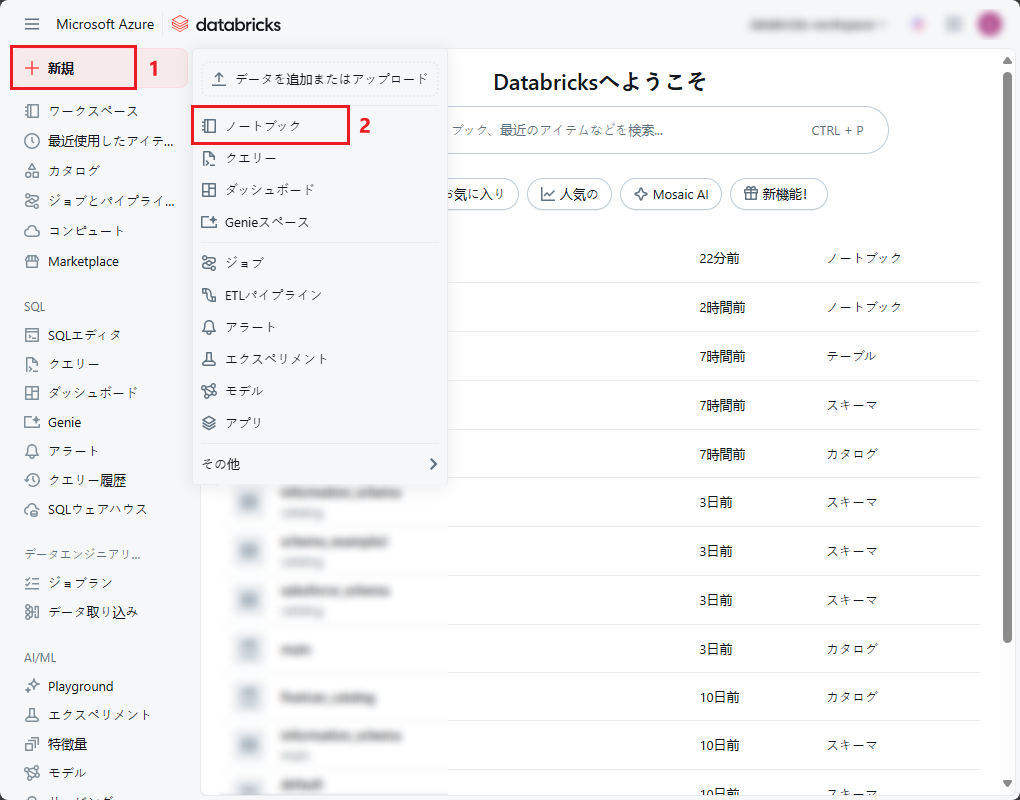Open カタログ in sidebar
Viewport: 1020px width, 800px height.
[62, 170]
